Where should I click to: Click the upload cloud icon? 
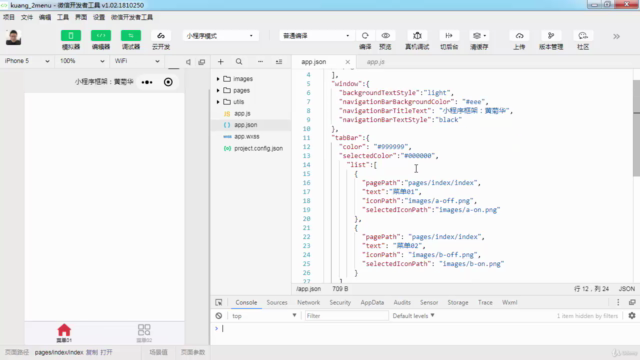tap(519, 36)
